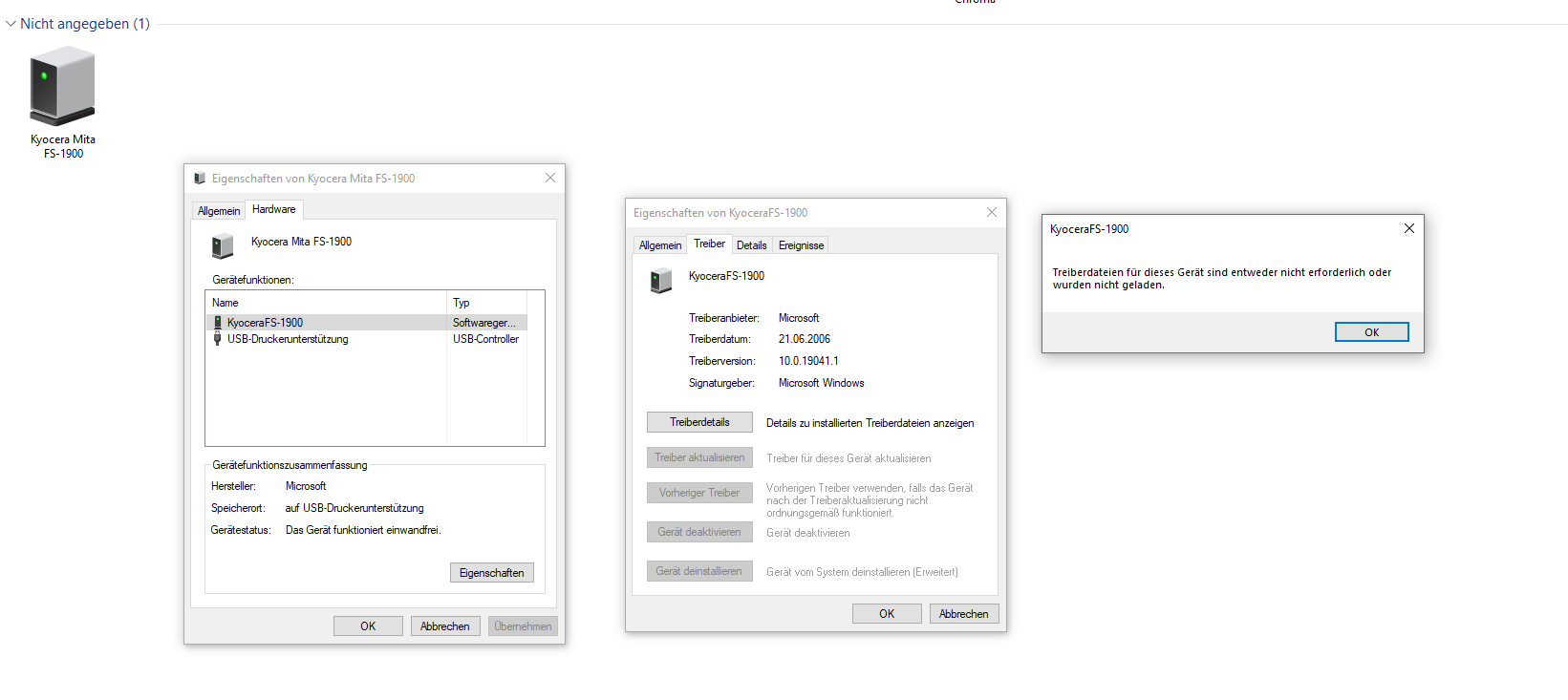Click the Gerät deinstallieren button
Viewport: 1568px width, 700px height.
(699, 571)
